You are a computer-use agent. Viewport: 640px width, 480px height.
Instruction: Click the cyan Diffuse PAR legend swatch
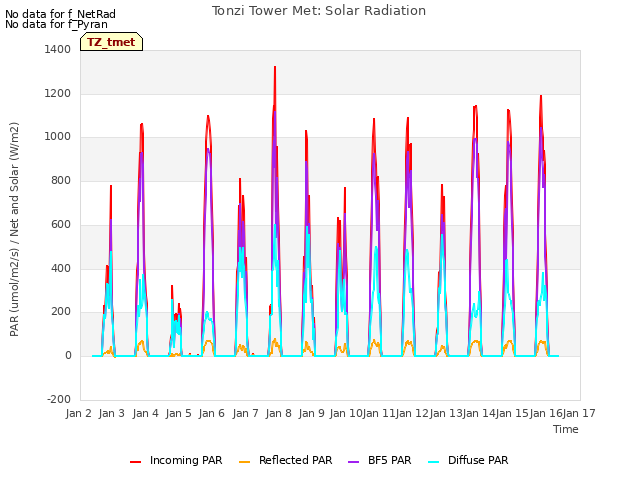[433, 462]
